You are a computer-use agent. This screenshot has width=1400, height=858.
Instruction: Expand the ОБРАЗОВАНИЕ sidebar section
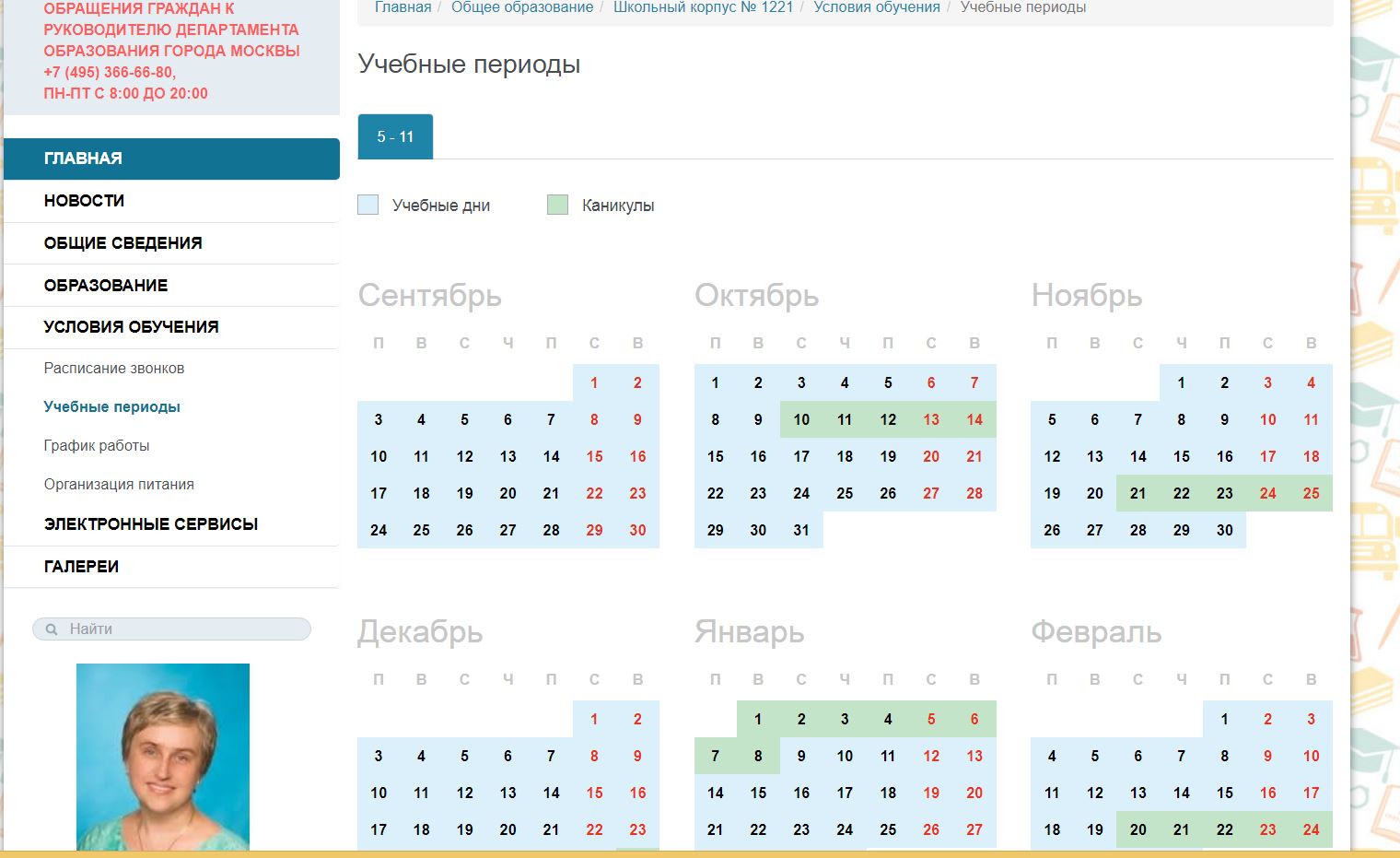pyautogui.click(x=106, y=286)
